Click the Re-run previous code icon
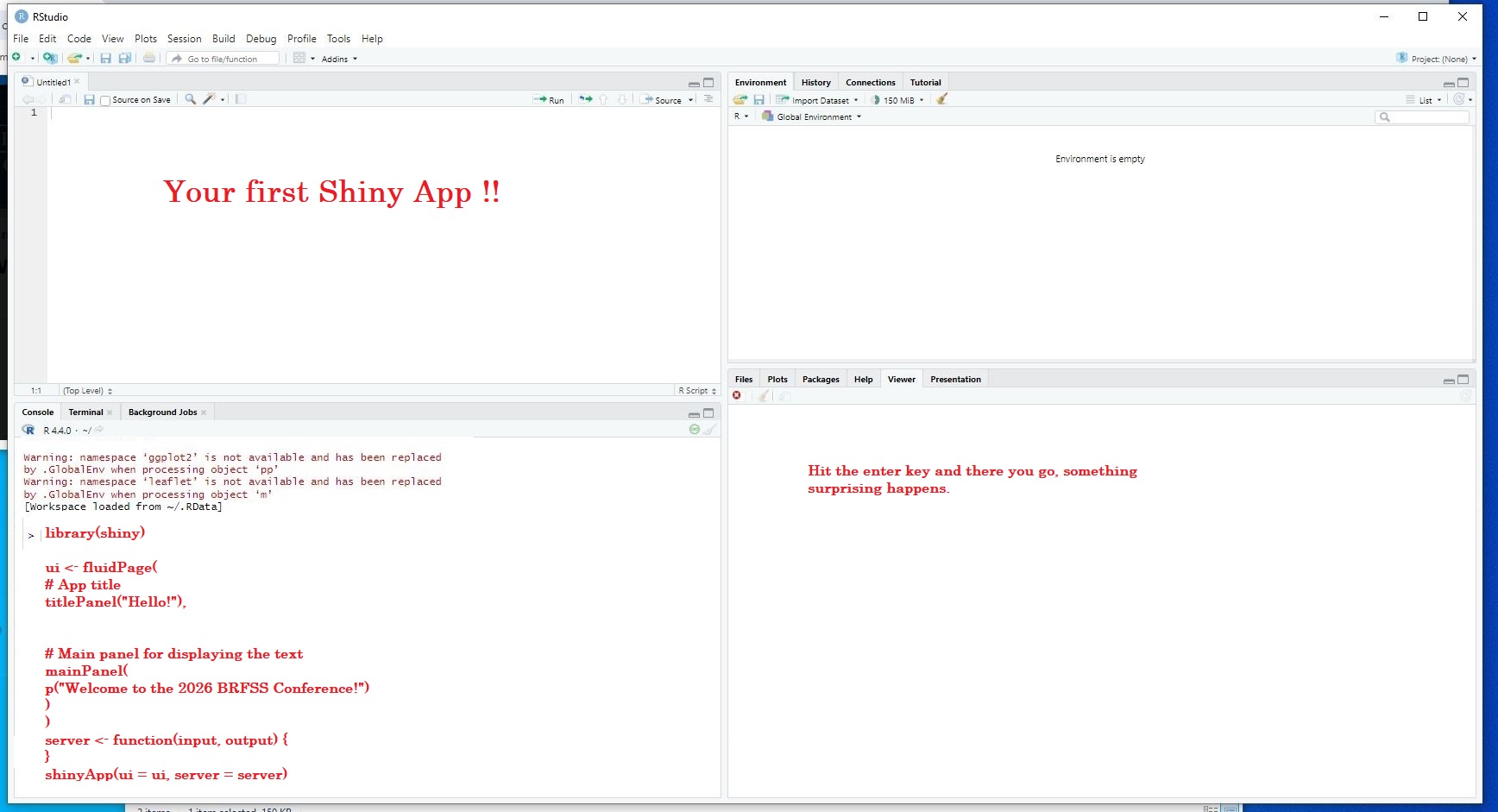 [585, 99]
